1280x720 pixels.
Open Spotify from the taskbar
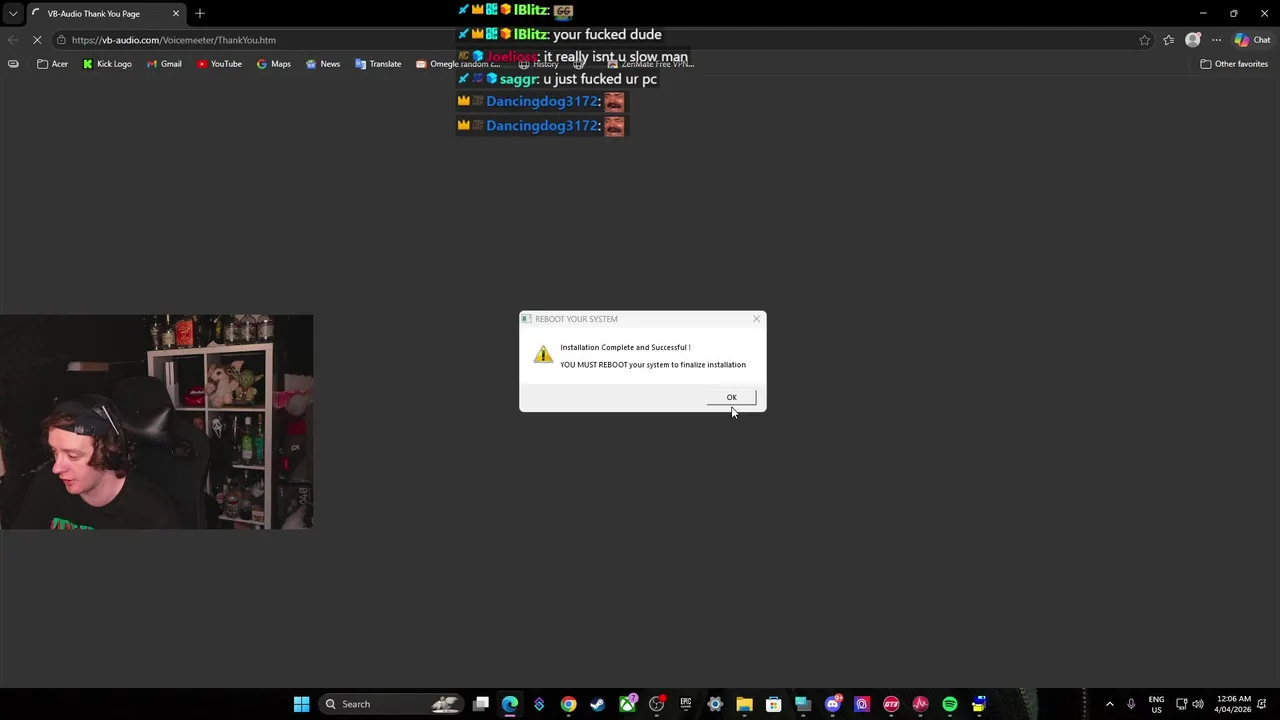point(950,704)
